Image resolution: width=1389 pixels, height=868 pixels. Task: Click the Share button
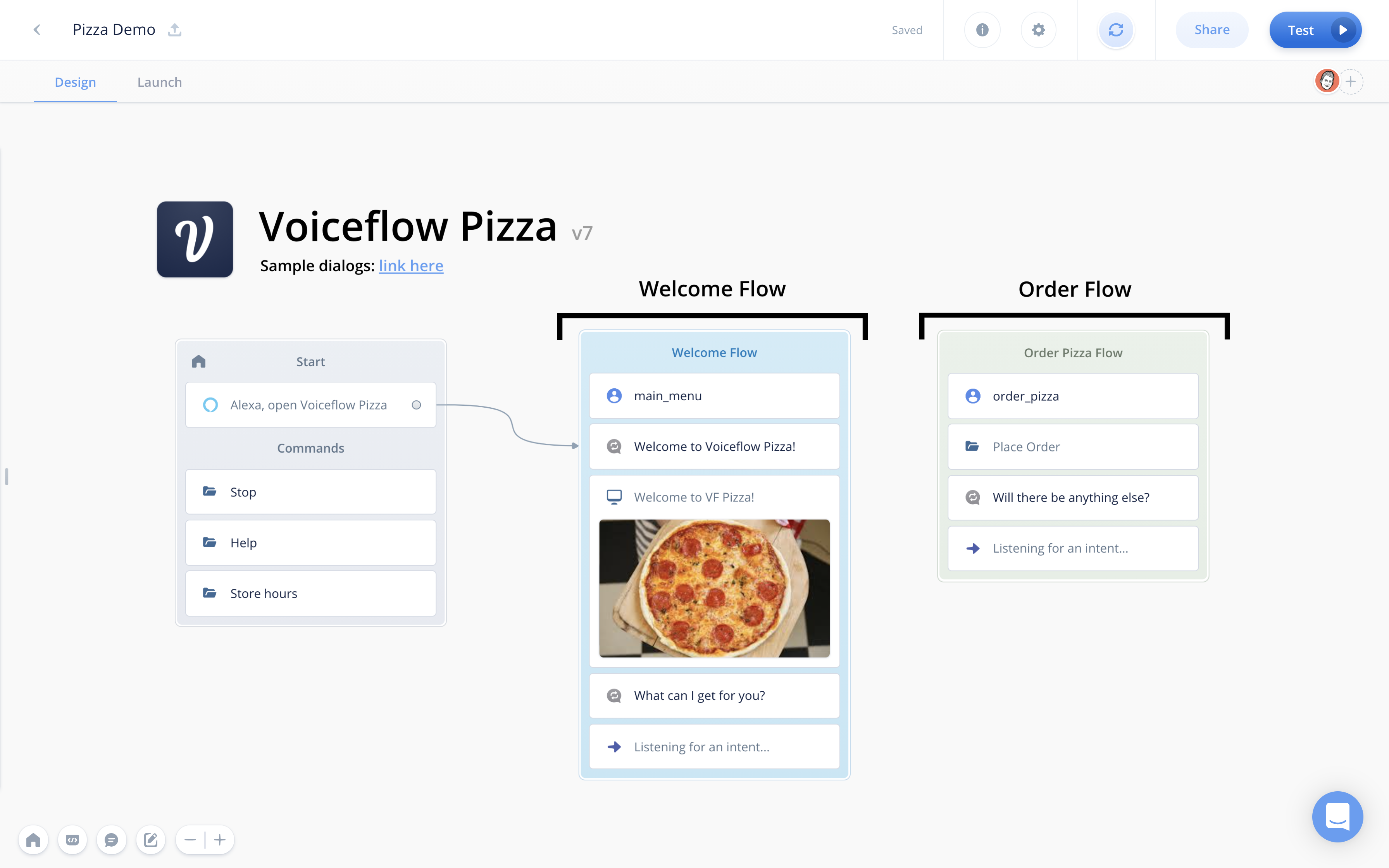click(x=1211, y=30)
